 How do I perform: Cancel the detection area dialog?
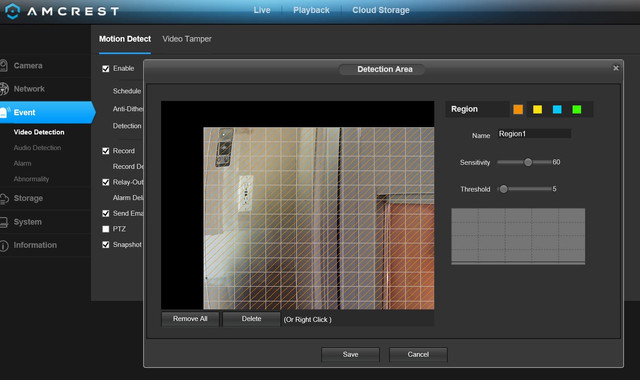point(418,354)
